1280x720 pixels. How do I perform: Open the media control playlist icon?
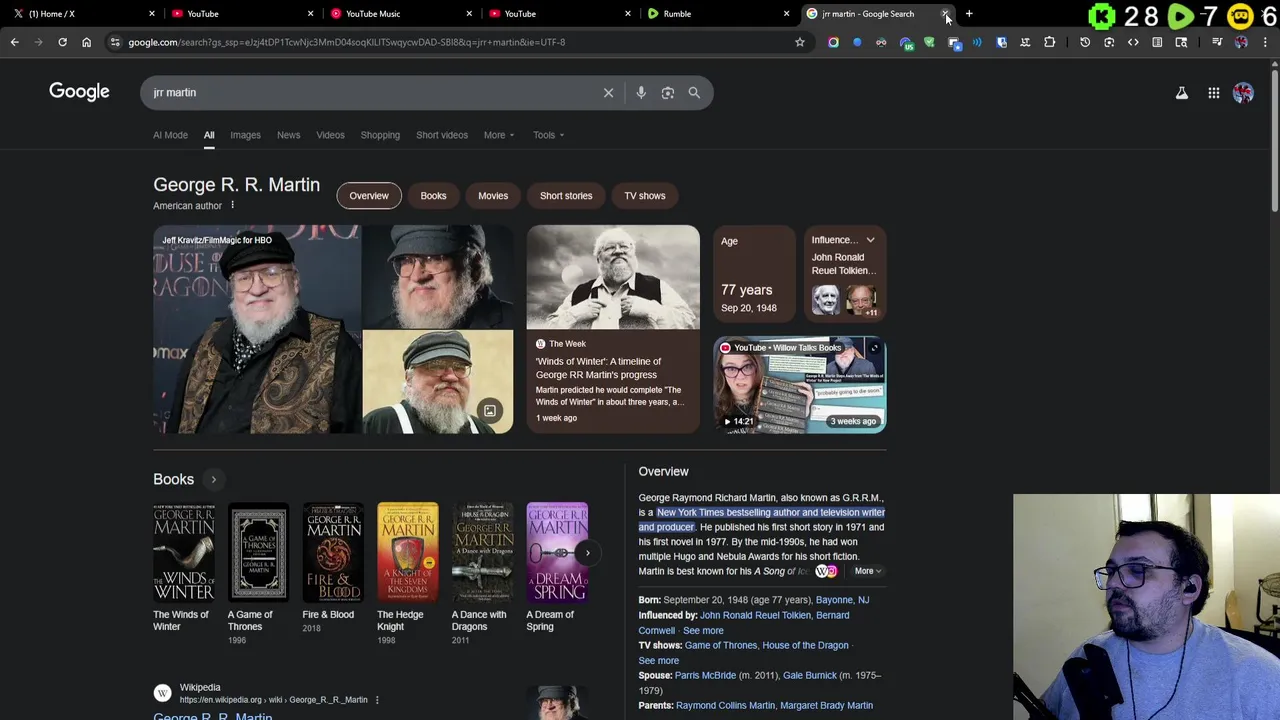click(x=1217, y=42)
